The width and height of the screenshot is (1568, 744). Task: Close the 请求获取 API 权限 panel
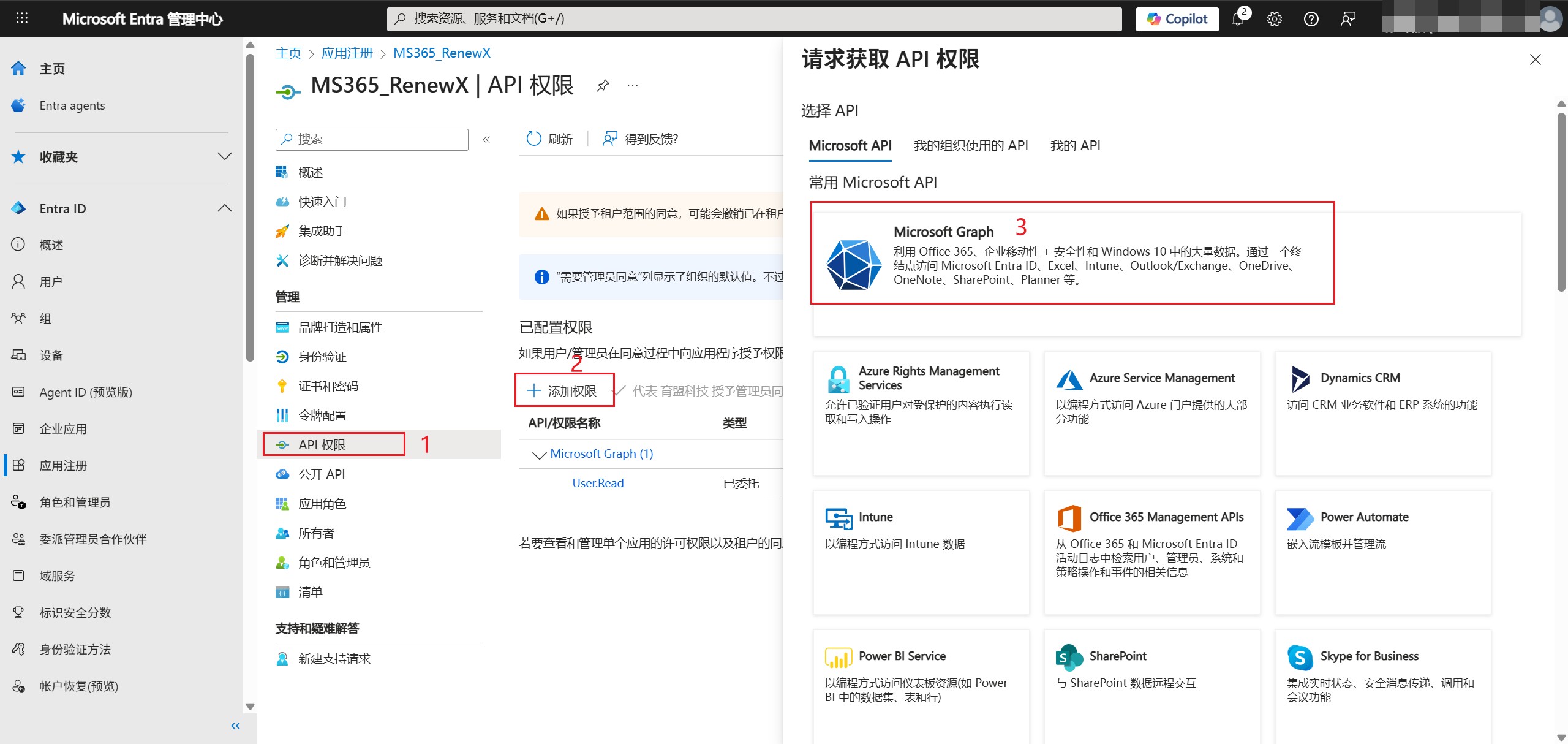point(1535,59)
